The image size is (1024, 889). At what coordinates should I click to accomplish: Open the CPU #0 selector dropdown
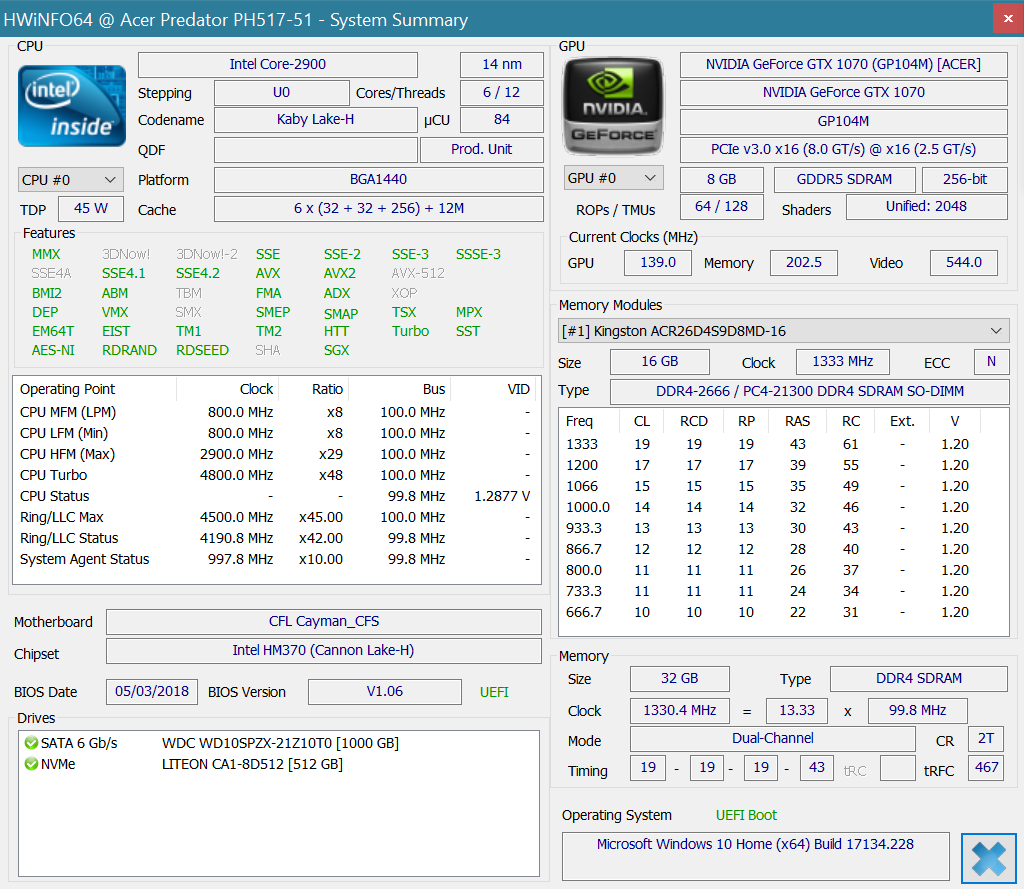point(71,180)
